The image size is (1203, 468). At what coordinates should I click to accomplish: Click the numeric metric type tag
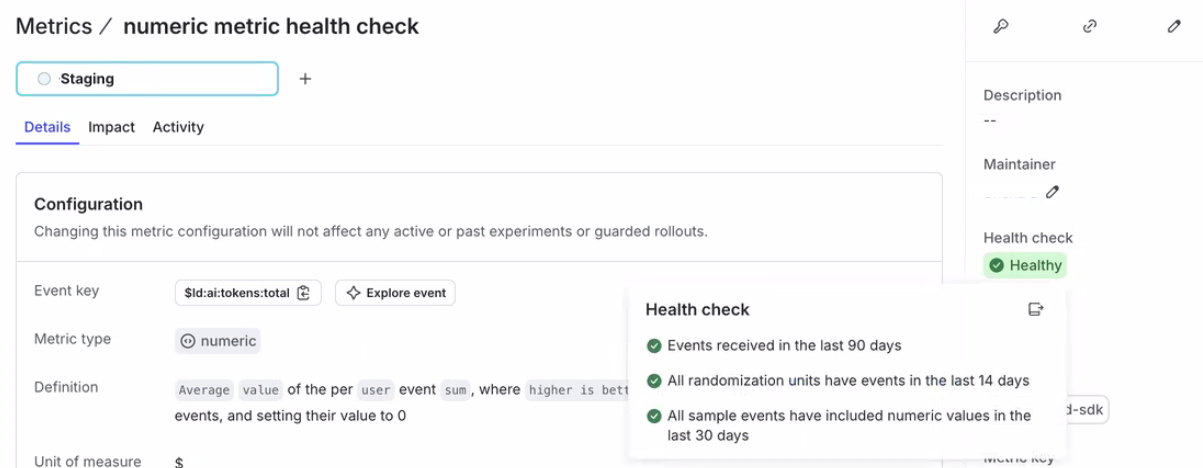(218, 341)
